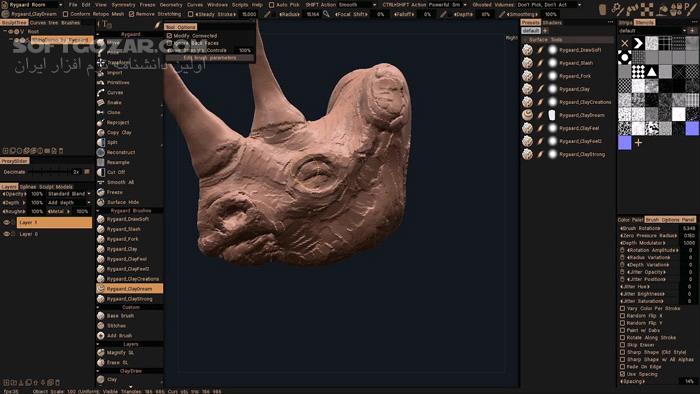Viewport: 700px width, 394px height.
Task: Open the Geometry menu
Action: tap(171, 5)
